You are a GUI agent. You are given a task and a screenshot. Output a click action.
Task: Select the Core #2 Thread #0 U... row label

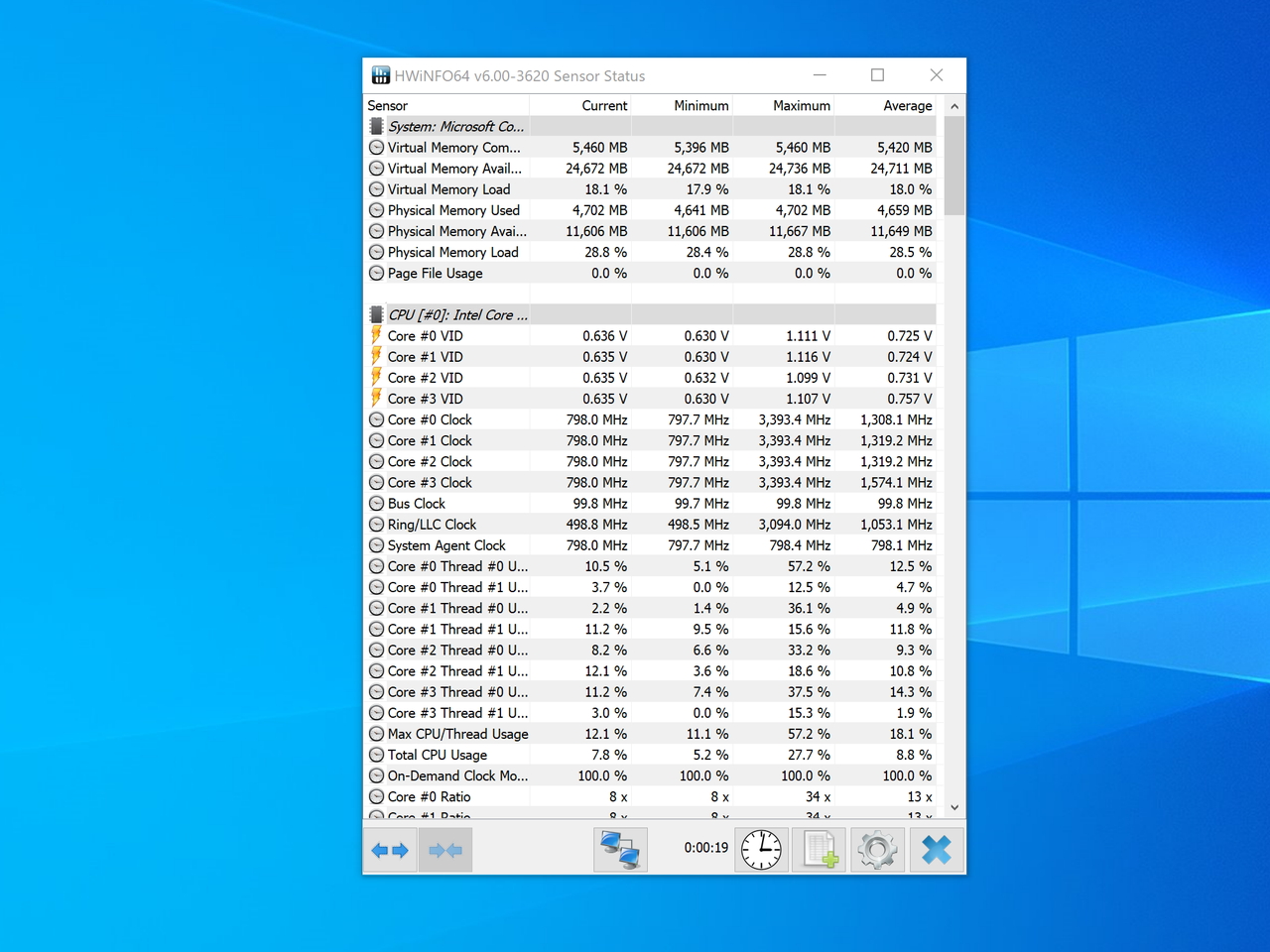tap(457, 650)
